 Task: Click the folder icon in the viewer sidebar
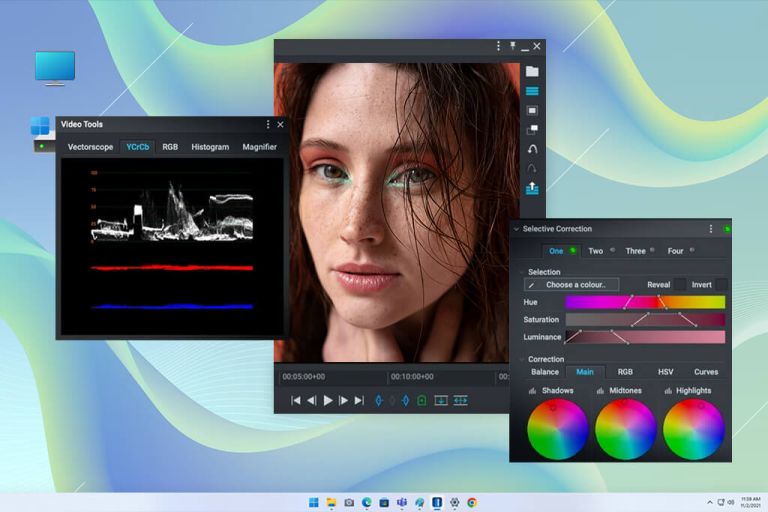pos(532,71)
